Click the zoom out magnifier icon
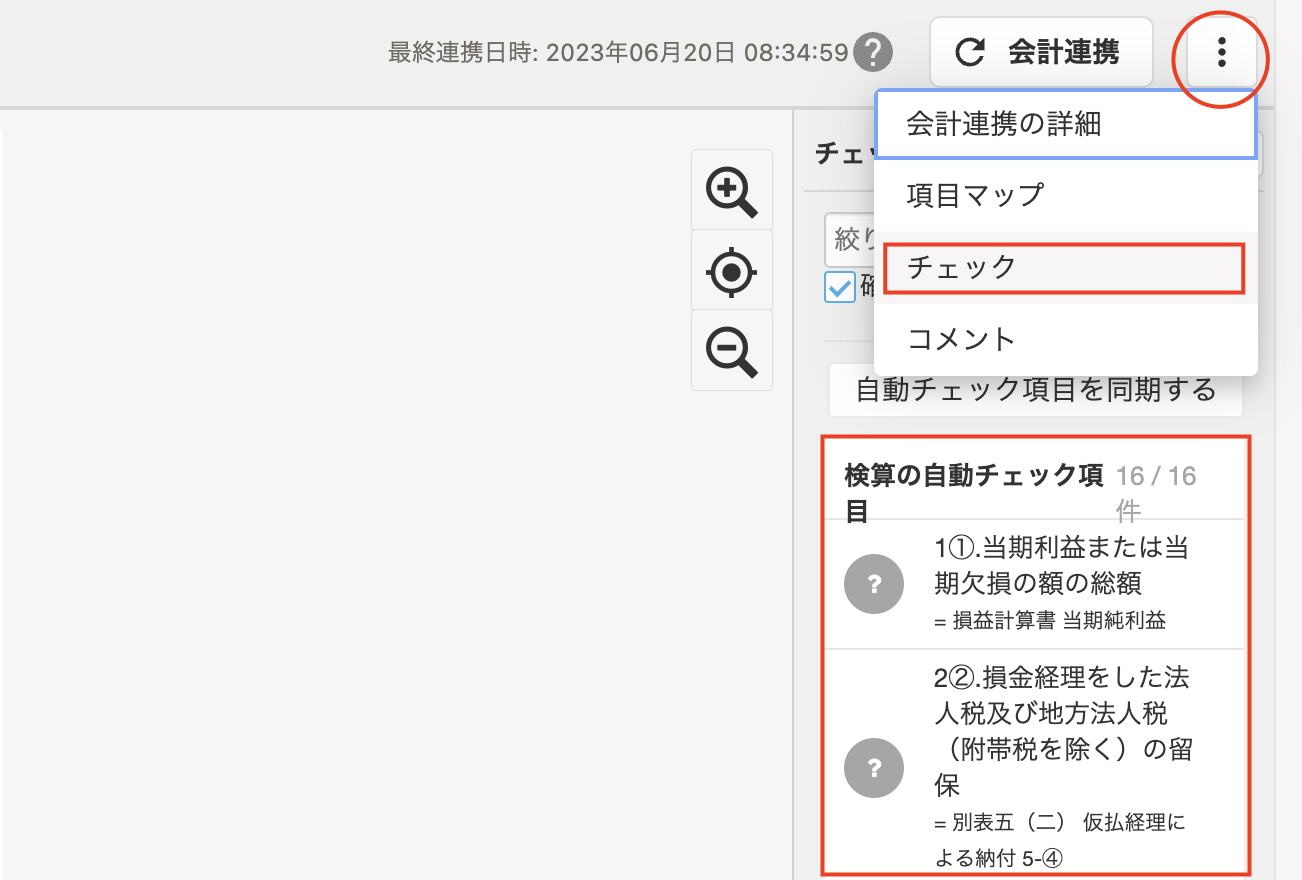Viewport: 1302px width, 880px height. tap(732, 351)
